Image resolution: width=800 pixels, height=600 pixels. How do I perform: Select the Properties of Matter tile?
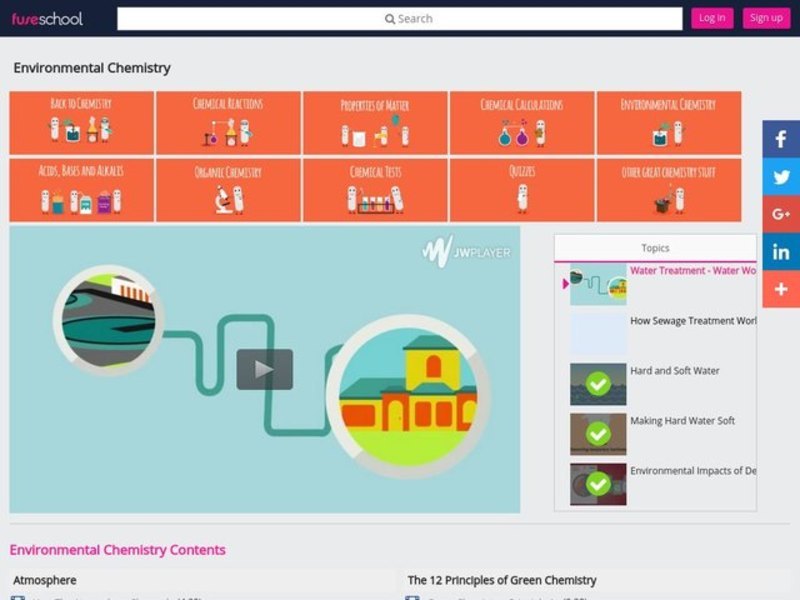point(375,123)
